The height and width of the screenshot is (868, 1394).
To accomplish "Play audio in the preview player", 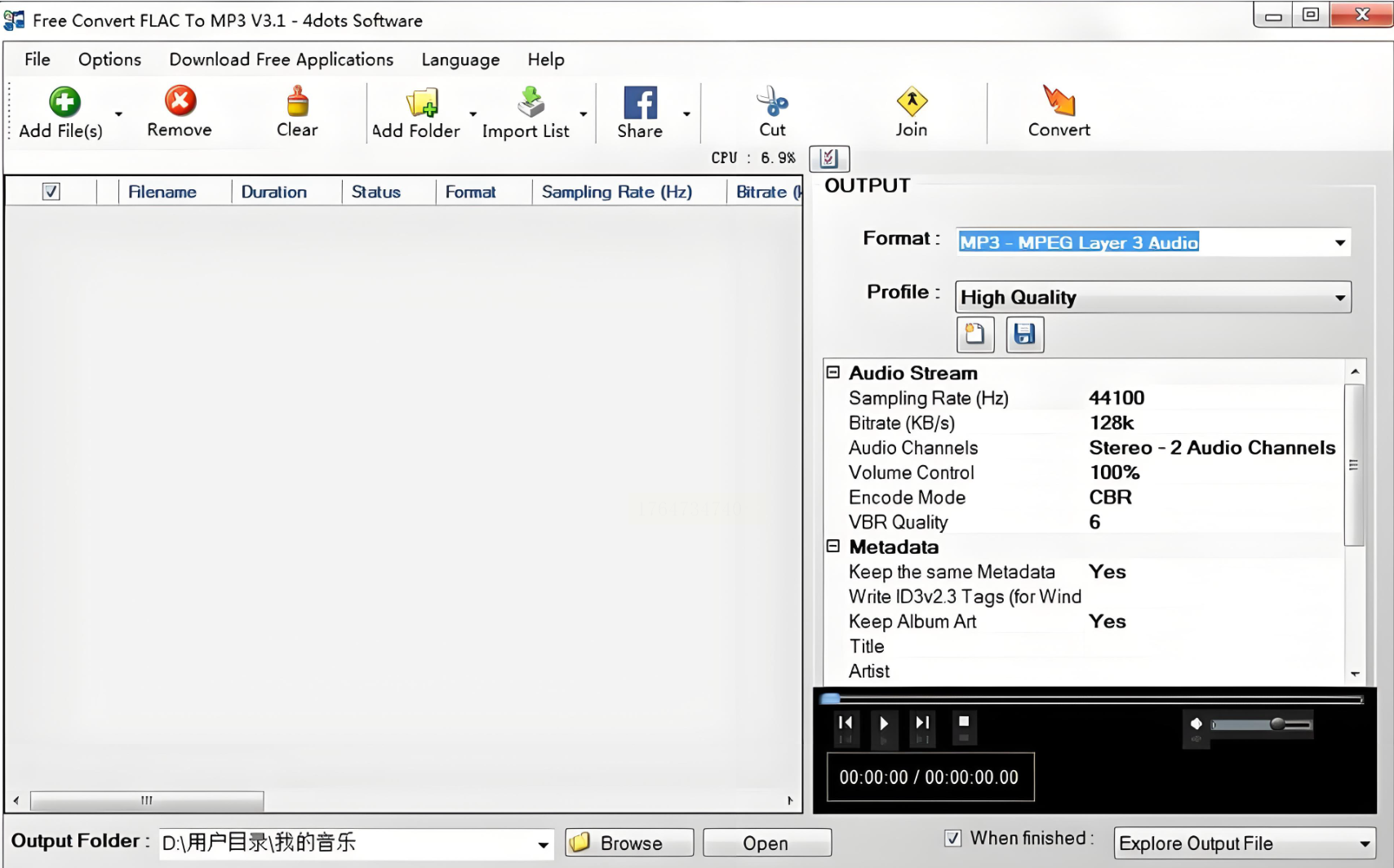I will coord(884,723).
